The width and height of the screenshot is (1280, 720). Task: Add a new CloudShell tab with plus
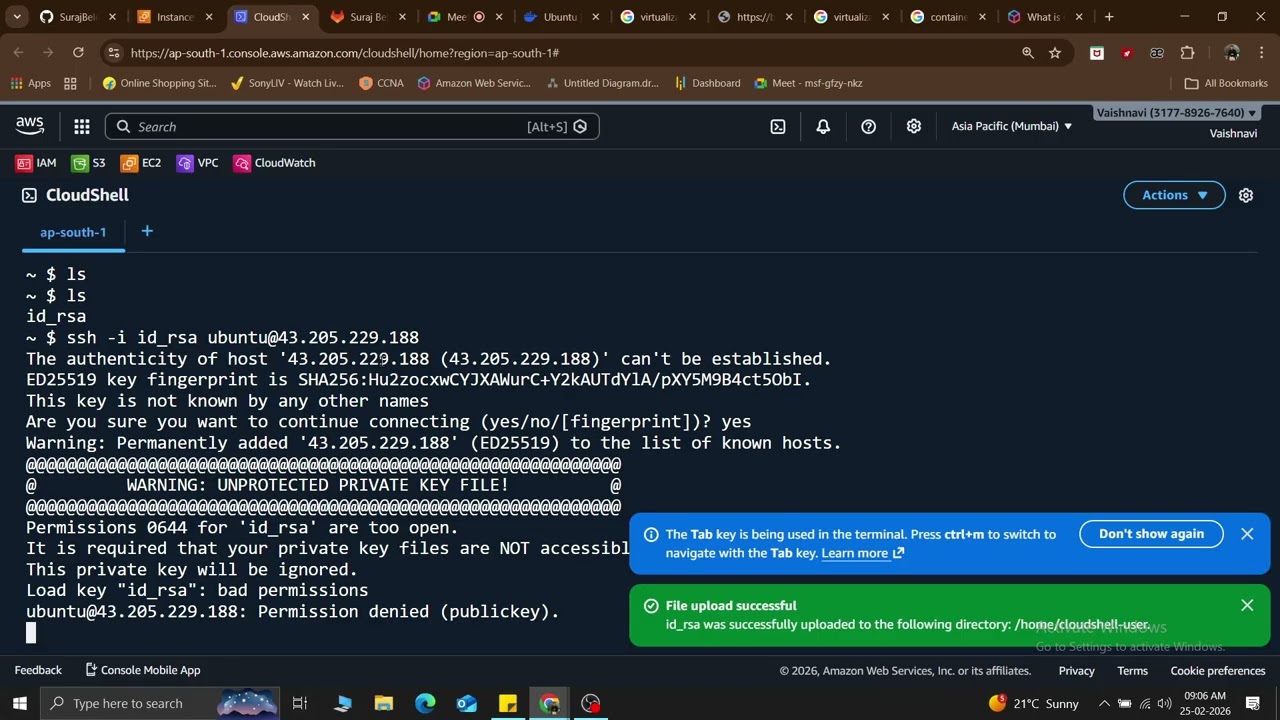(x=147, y=231)
